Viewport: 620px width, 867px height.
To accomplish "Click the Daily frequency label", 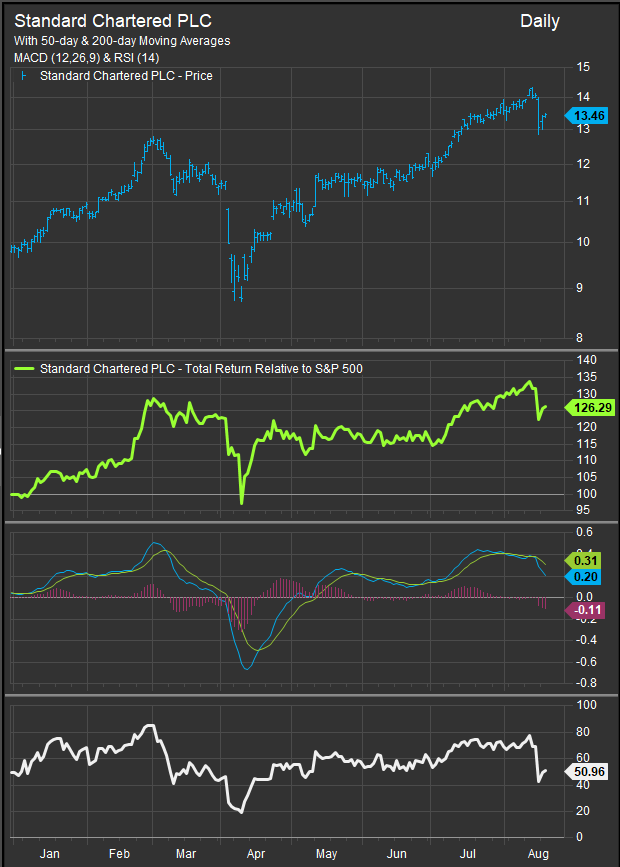I will (540, 21).
